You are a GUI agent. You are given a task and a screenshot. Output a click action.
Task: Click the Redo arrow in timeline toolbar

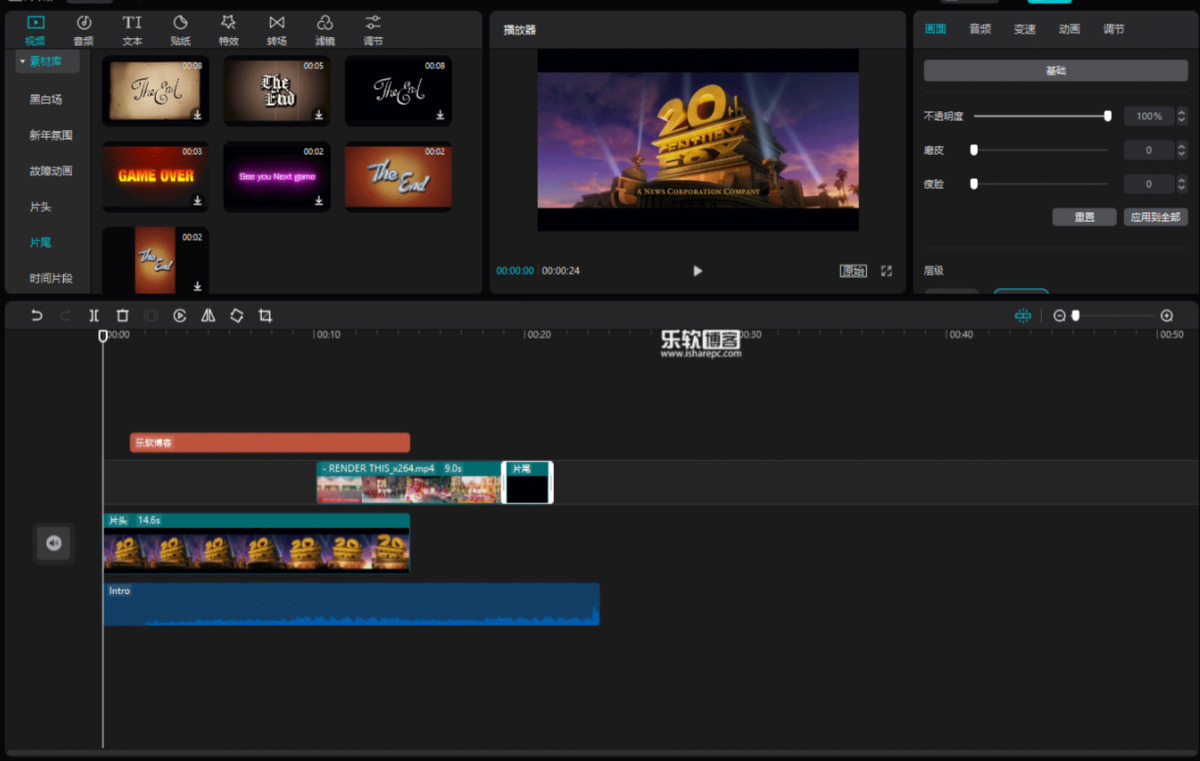pyautogui.click(x=65, y=315)
